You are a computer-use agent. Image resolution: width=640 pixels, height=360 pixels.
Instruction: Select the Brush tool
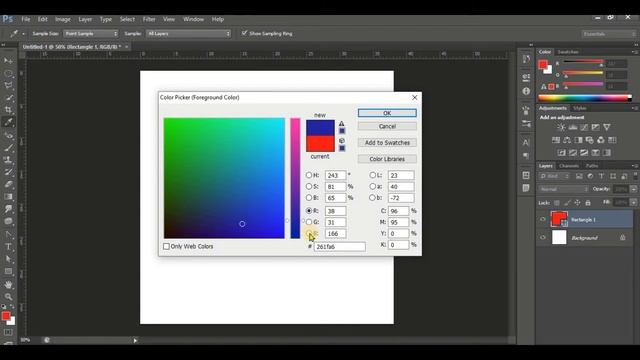8,148
